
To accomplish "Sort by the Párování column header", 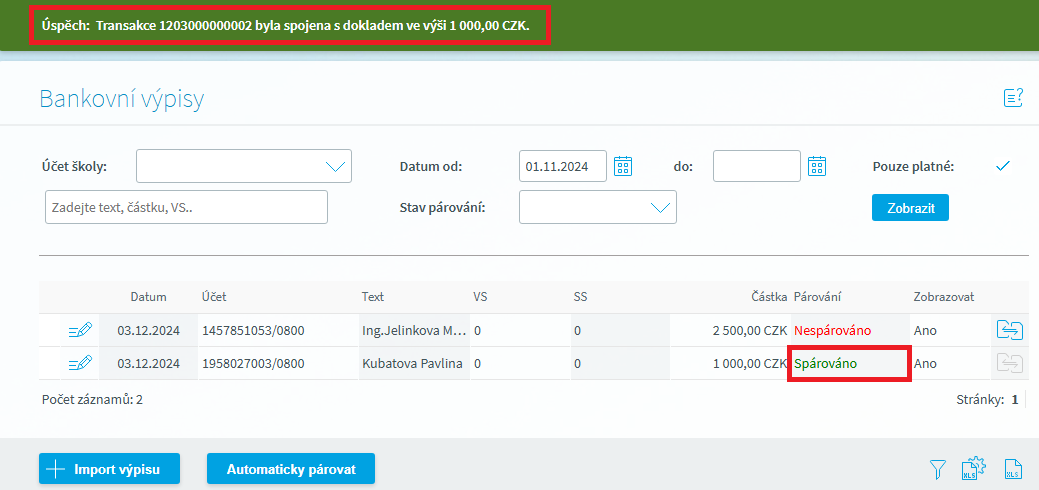I will (819, 297).
